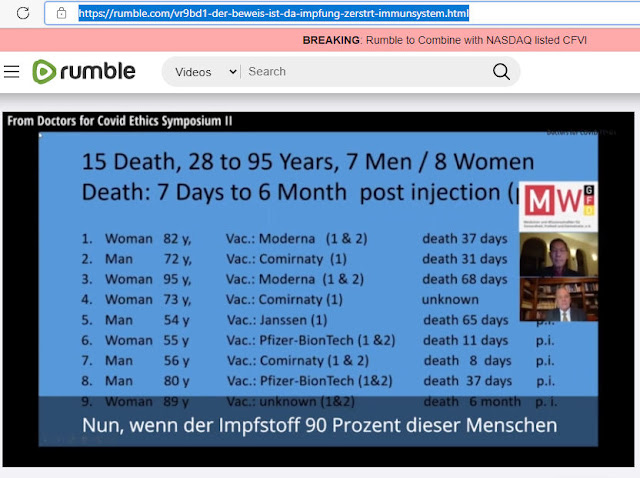Click the lower speaker webcam with bookshelf
640x478 pixels.
click(558, 299)
